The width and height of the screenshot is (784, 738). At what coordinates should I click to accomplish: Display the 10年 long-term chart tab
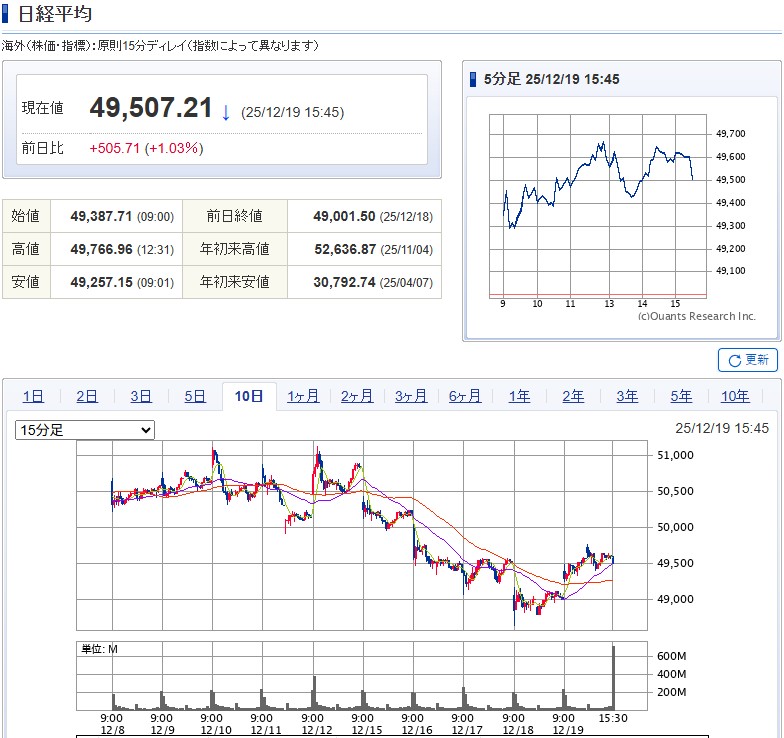point(735,397)
